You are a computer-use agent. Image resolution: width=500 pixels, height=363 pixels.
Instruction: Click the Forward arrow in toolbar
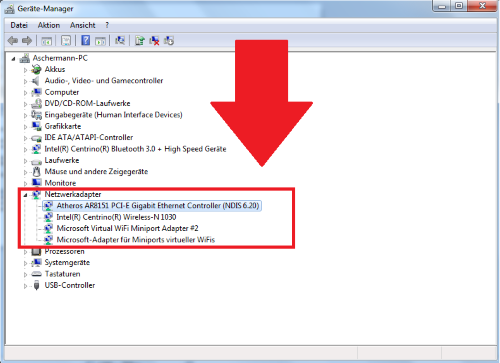coord(27,41)
